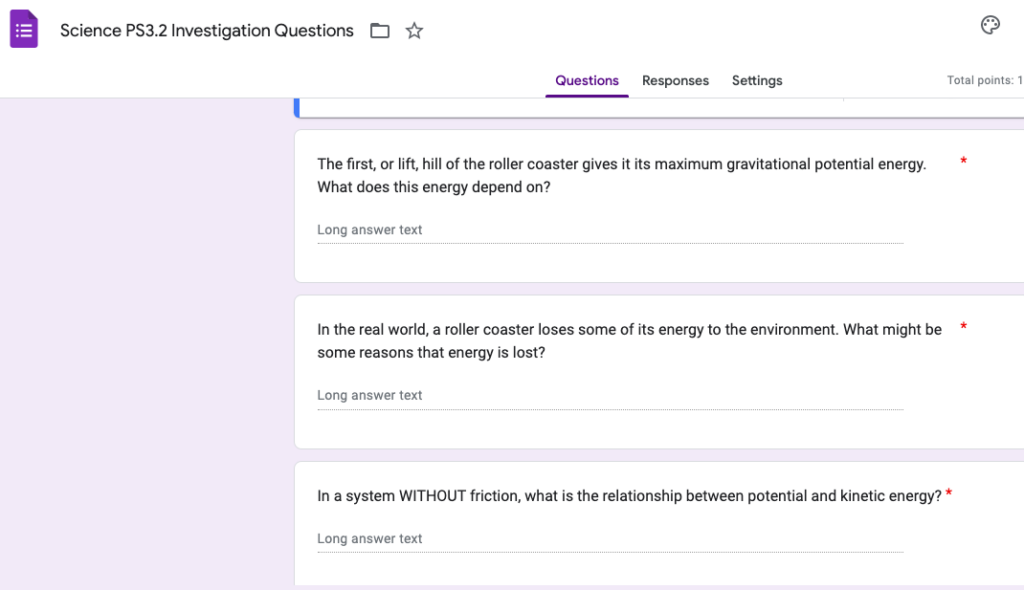Open the customize theme palette icon
The height and width of the screenshot is (590, 1024).
click(990, 26)
